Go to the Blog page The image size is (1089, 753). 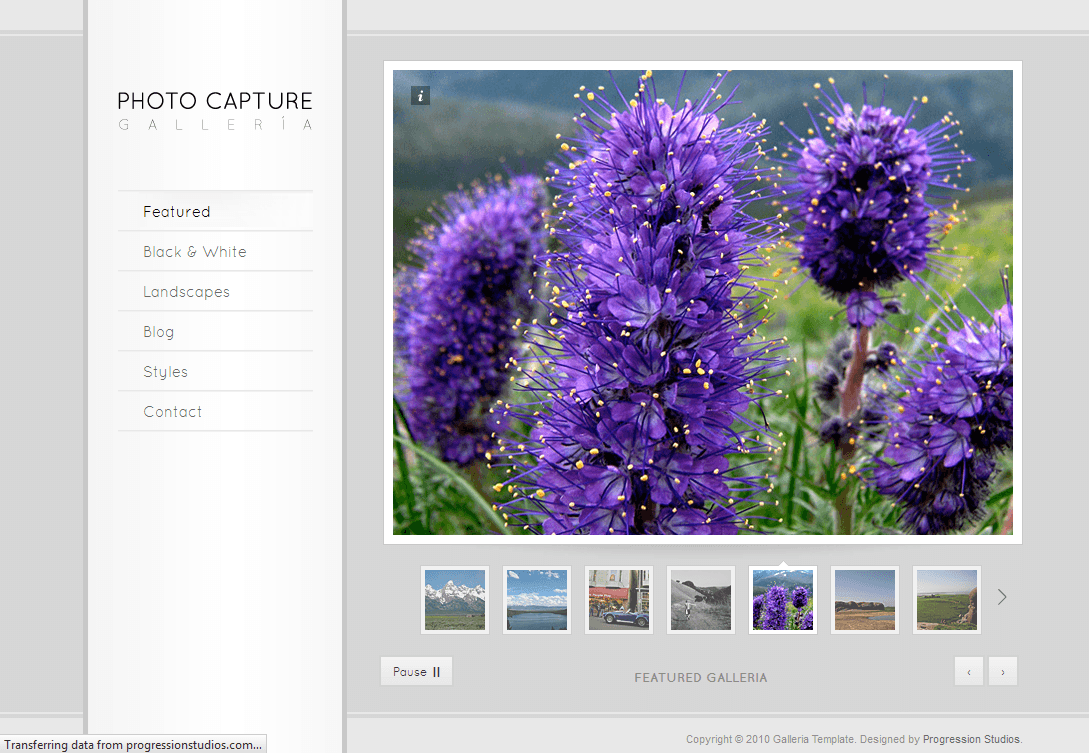[158, 332]
